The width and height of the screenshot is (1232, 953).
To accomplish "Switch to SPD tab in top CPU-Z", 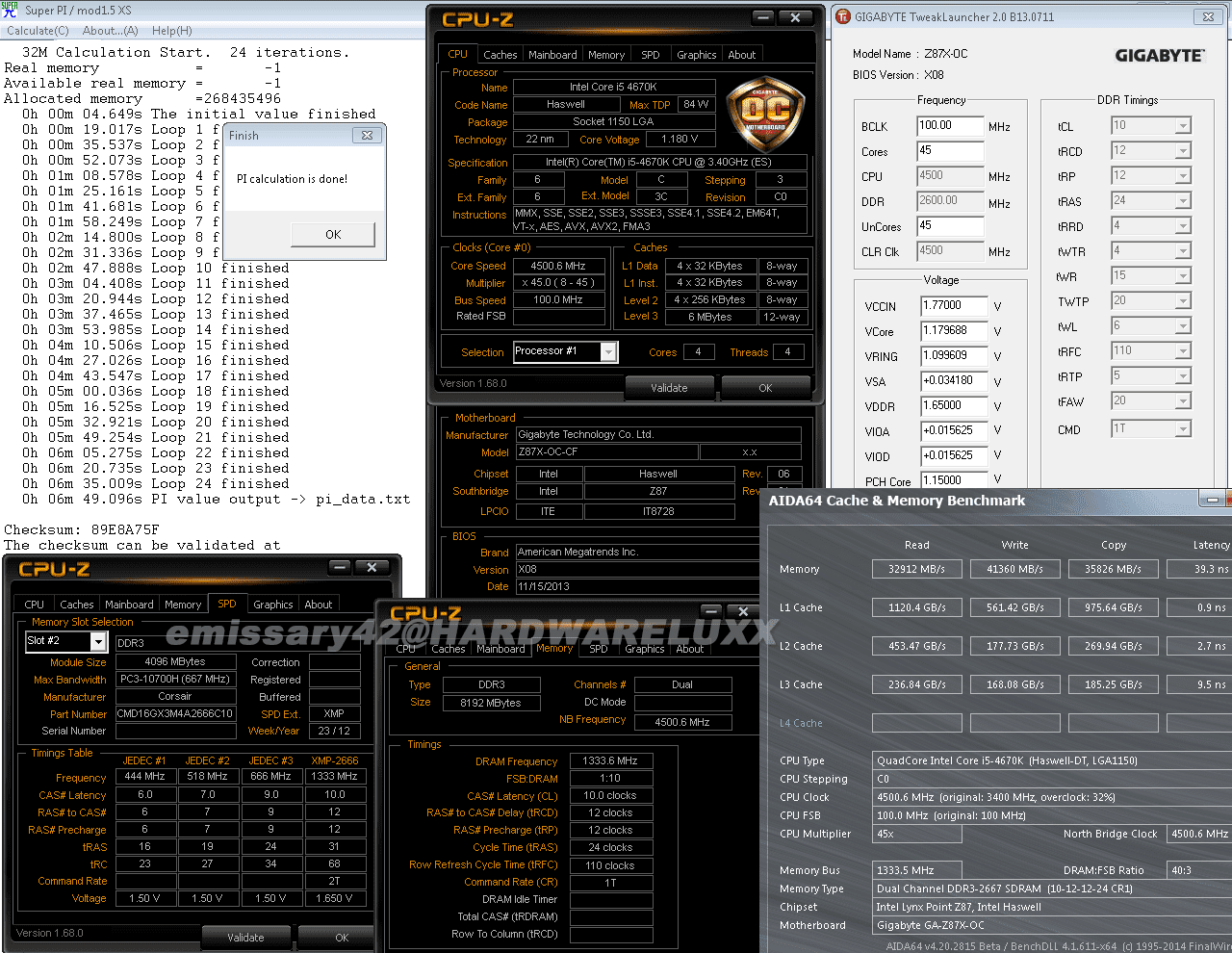I will click(x=651, y=55).
